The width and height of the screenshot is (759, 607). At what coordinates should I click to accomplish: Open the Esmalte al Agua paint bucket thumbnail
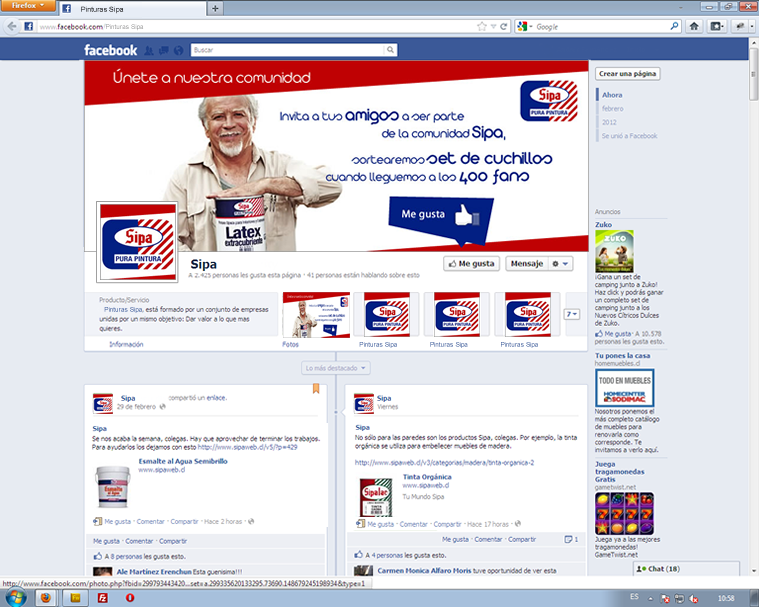pyautogui.click(x=112, y=486)
